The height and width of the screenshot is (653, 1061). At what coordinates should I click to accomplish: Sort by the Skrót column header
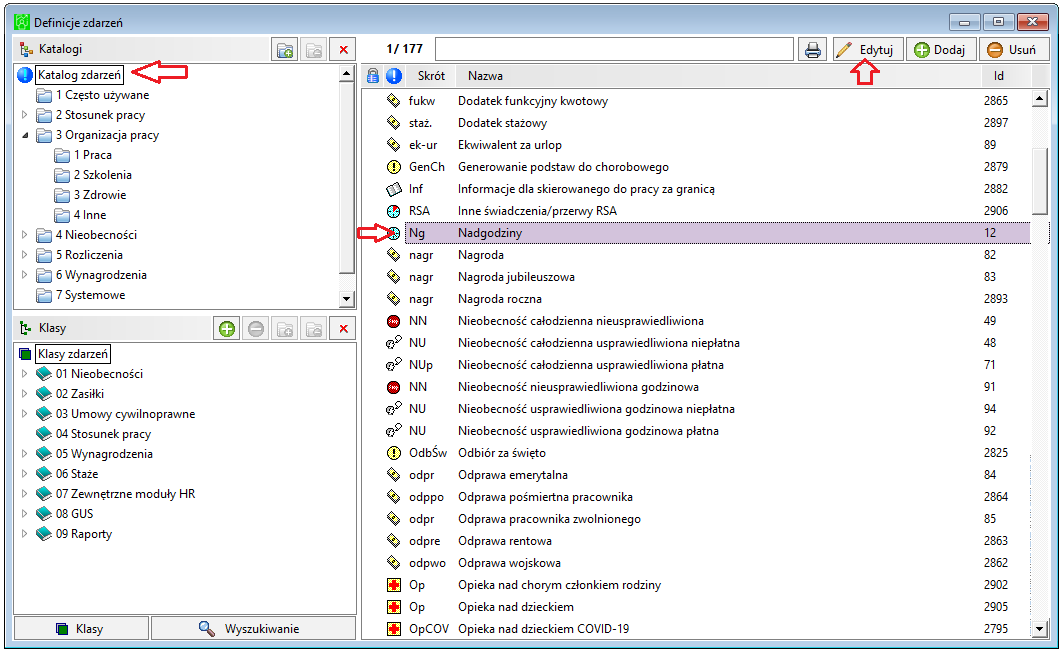pyautogui.click(x=431, y=76)
